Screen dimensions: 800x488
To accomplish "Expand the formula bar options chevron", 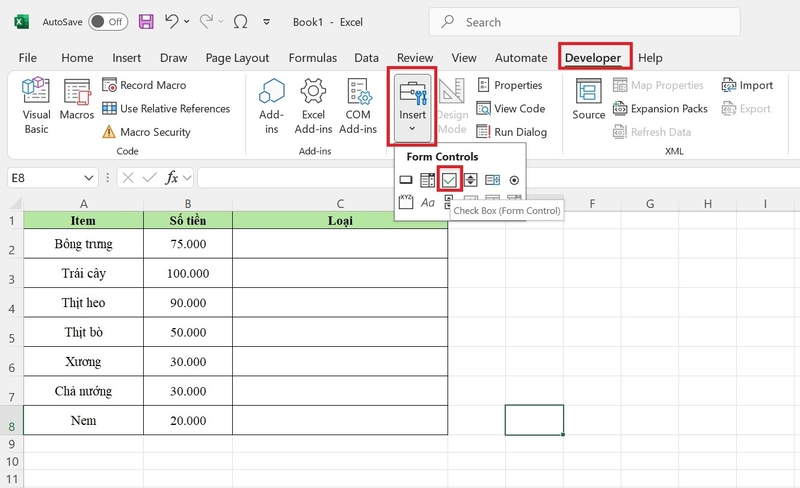I will [x=187, y=178].
